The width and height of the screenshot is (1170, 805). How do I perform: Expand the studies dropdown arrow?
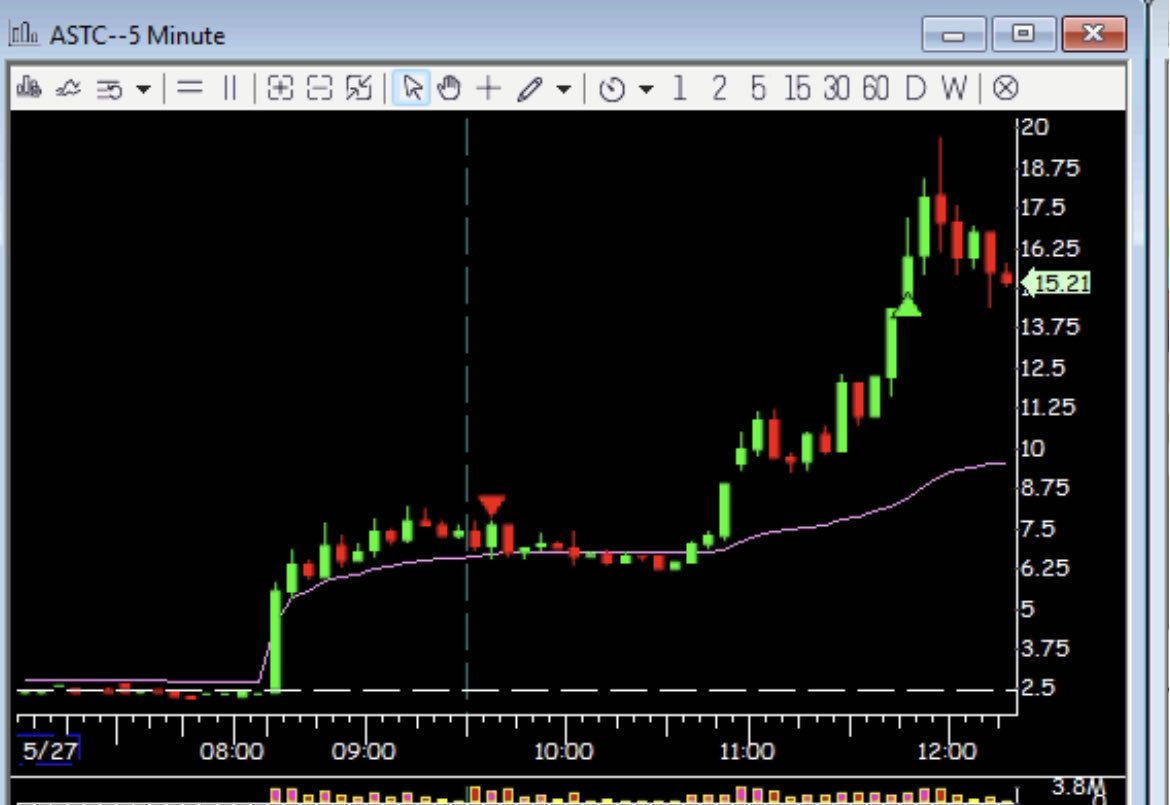click(143, 90)
